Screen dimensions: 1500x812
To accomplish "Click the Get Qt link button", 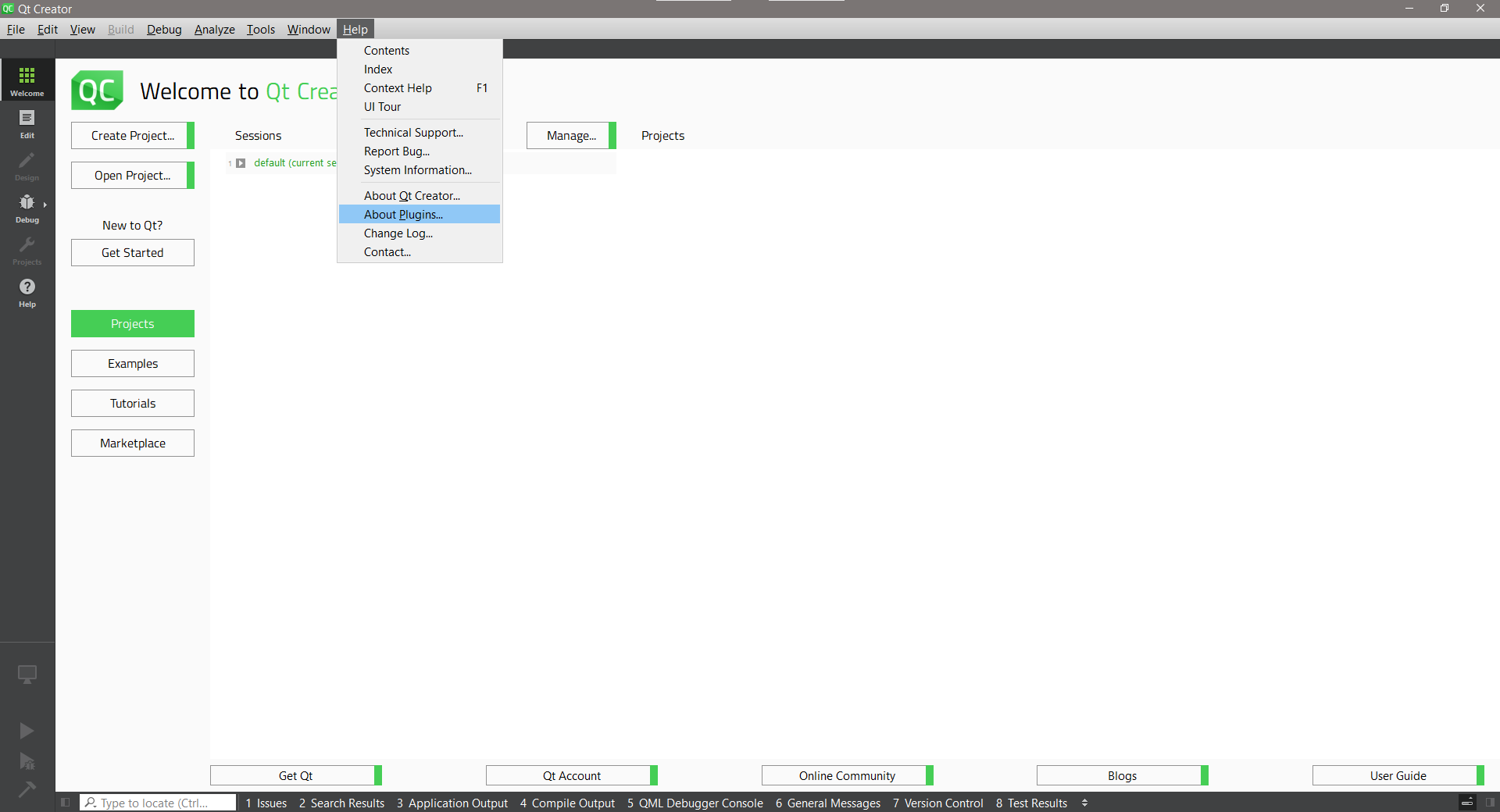I will tap(296, 775).
